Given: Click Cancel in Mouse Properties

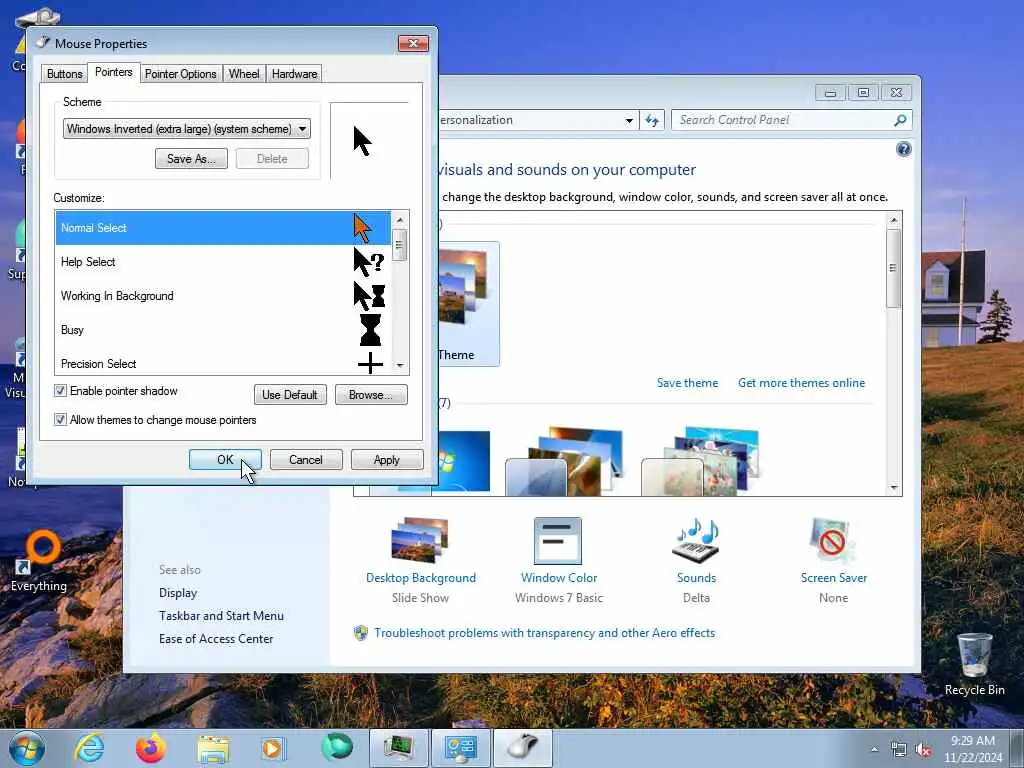Looking at the screenshot, I should (x=306, y=460).
